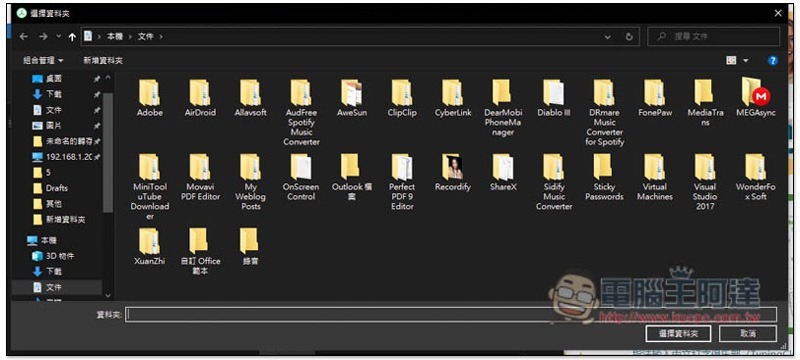Open the AirDroid folder
The width and height of the screenshot is (800, 360).
200,98
